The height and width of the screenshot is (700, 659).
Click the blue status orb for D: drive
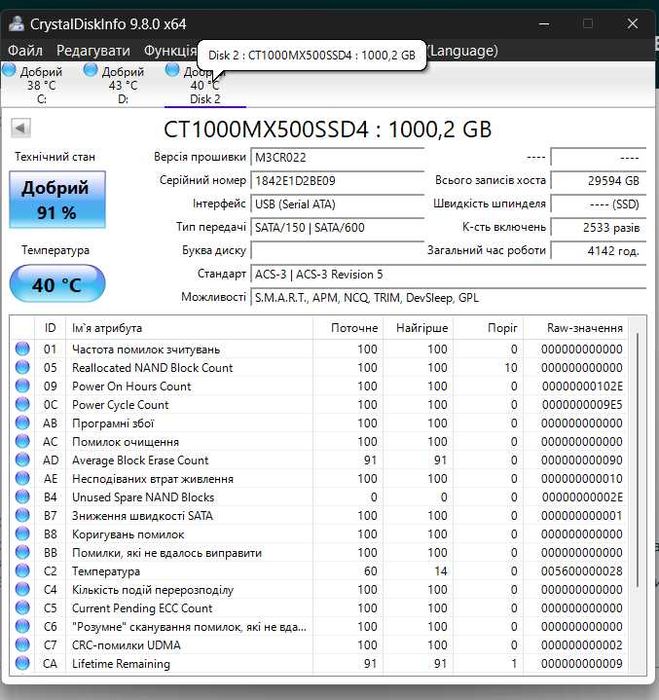point(91,70)
